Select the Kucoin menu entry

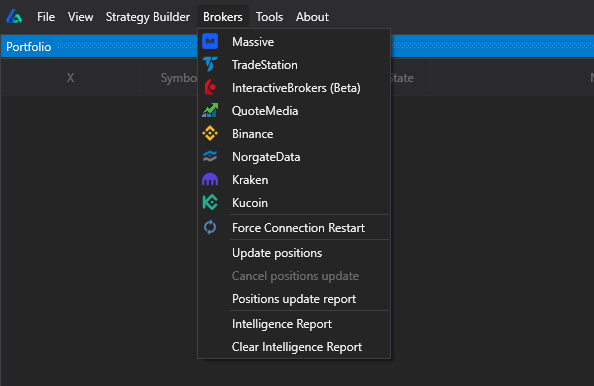(294, 203)
